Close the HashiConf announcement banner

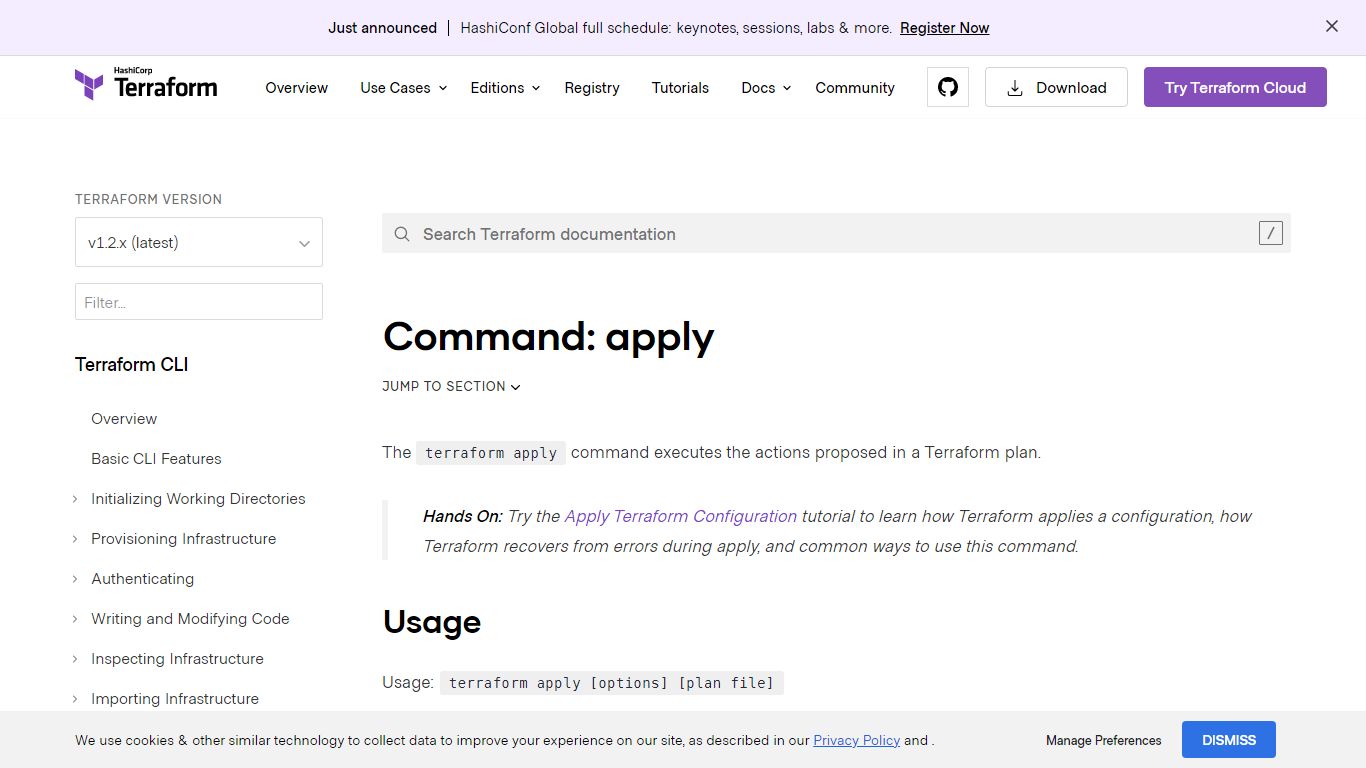[1332, 27]
